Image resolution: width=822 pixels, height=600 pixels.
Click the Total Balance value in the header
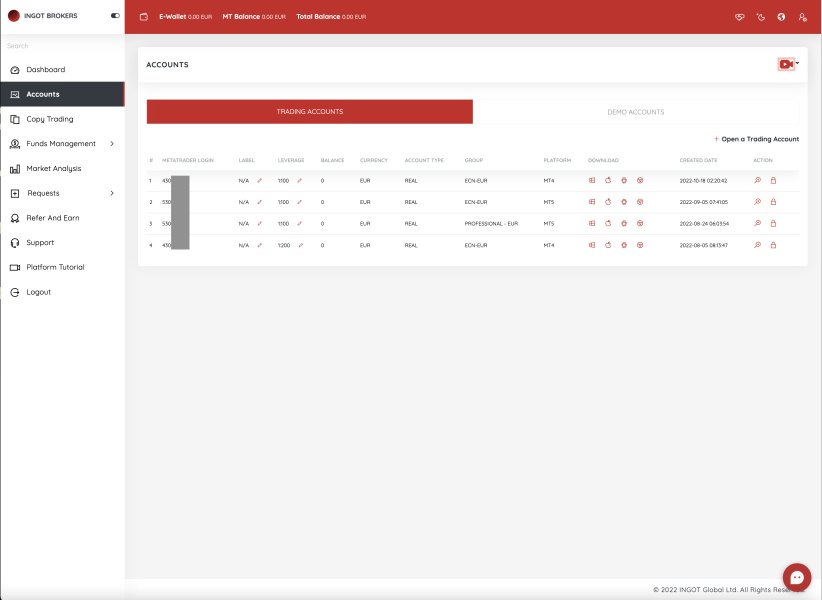click(x=331, y=17)
